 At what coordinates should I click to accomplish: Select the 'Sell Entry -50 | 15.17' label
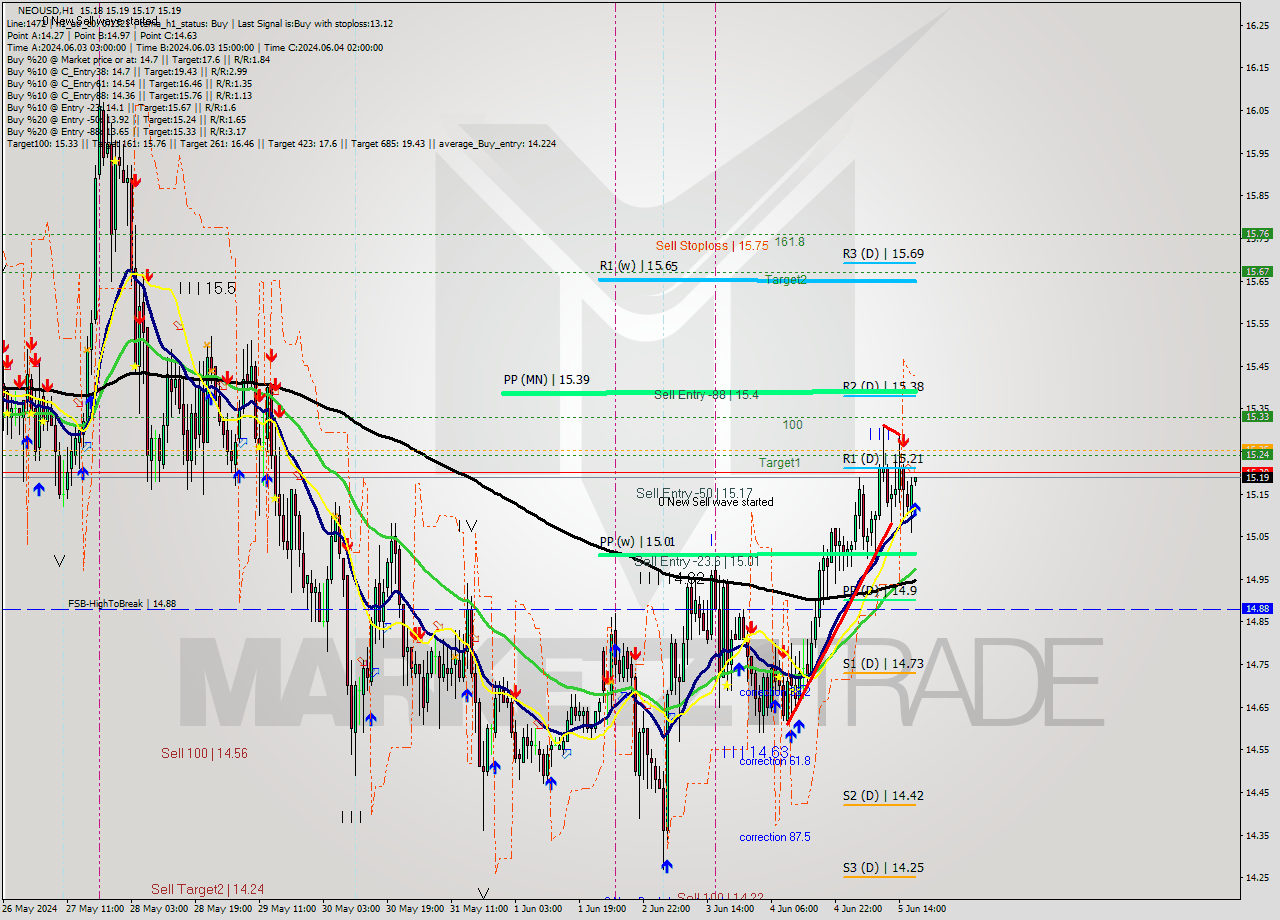(694, 493)
